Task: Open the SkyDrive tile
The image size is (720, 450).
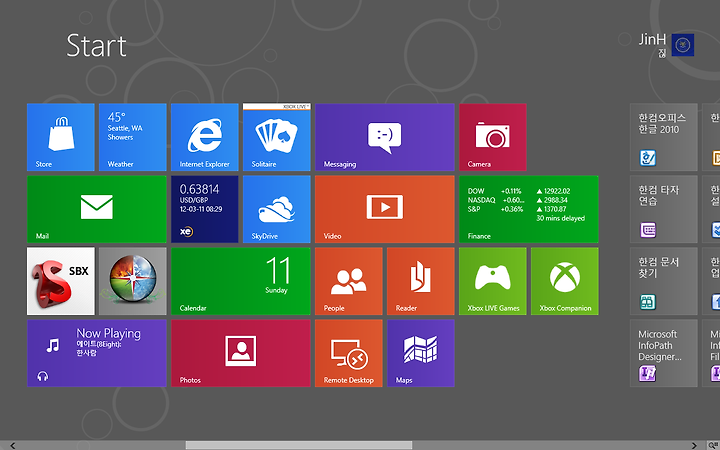Action: [277, 209]
